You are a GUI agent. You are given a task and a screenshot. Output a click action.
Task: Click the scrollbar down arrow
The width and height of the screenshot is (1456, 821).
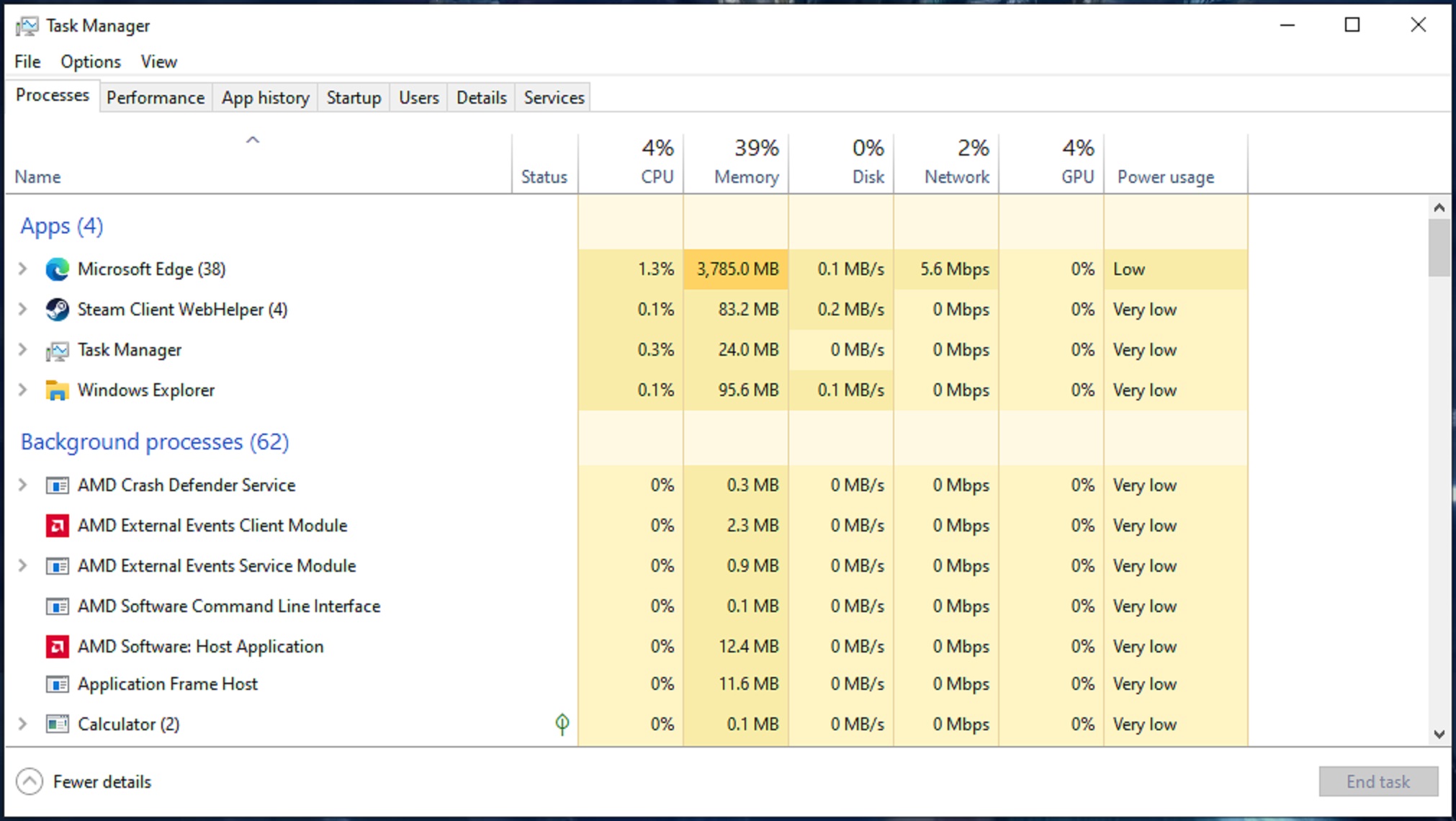click(x=1439, y=735)
